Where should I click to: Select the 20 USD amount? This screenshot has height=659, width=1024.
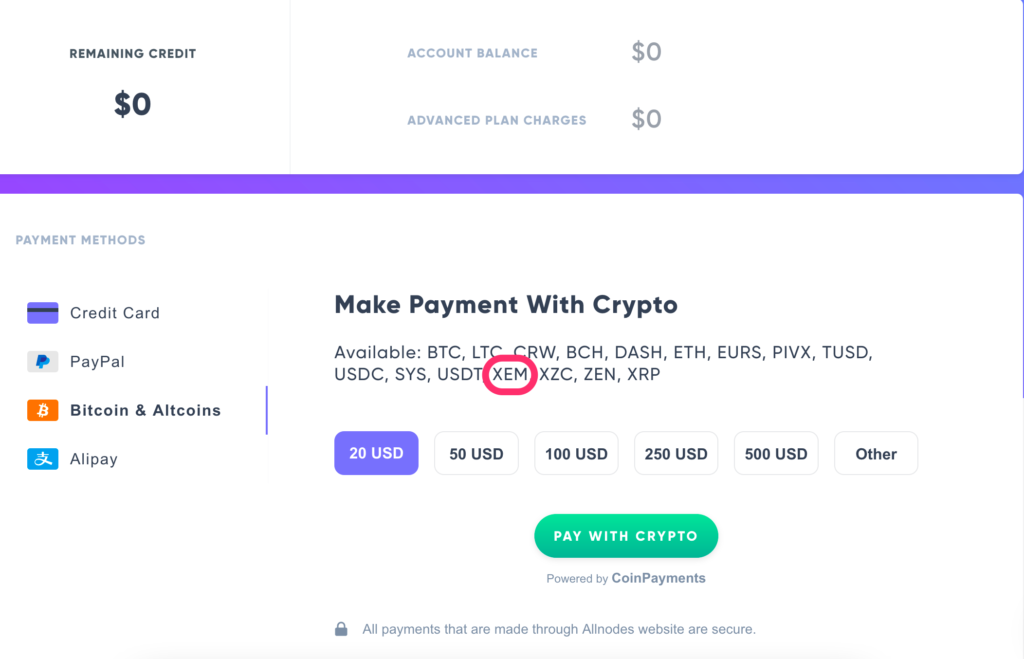click(x=376, y=453)
